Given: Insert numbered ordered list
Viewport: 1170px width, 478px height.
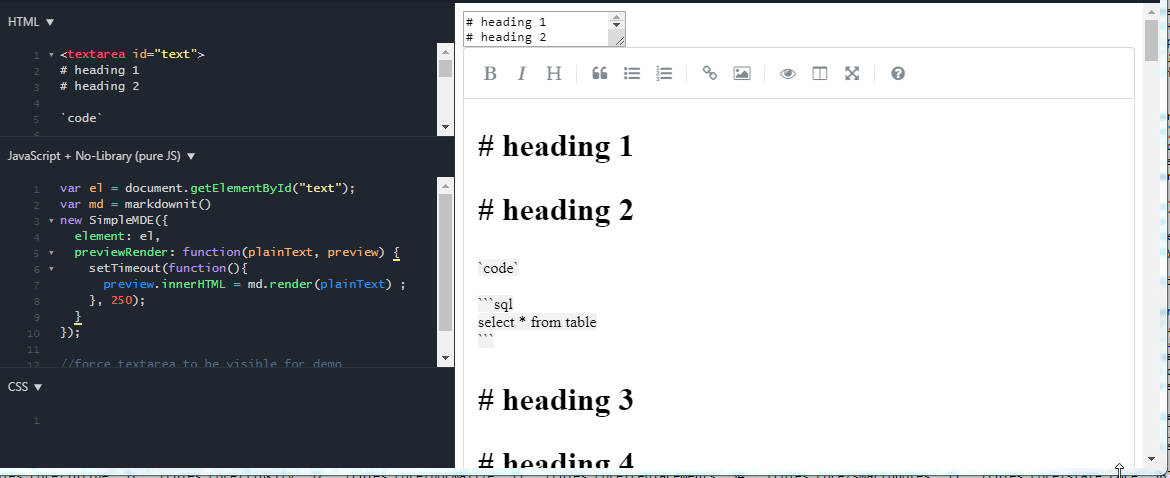Looking at the screenshot, I should click(x=664, y=73).
